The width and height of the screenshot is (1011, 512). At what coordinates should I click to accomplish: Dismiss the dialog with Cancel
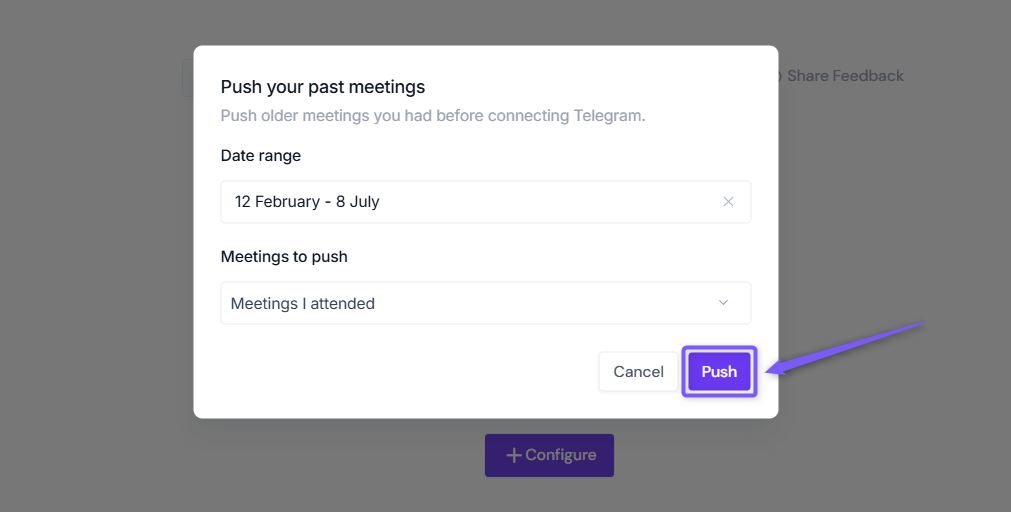tap(638, 371)
